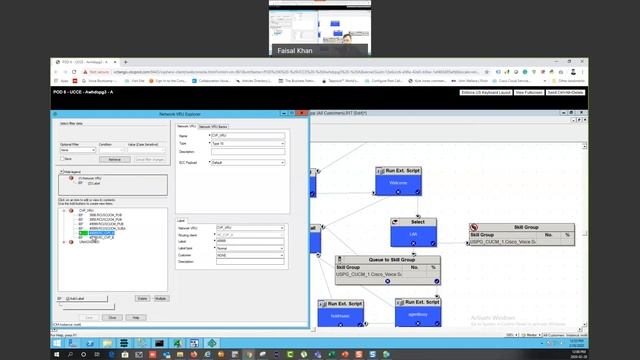Open the green diamond script editor taskbar icon
The width and height of the screenshot is (640, 360).
tap(212, 343)
